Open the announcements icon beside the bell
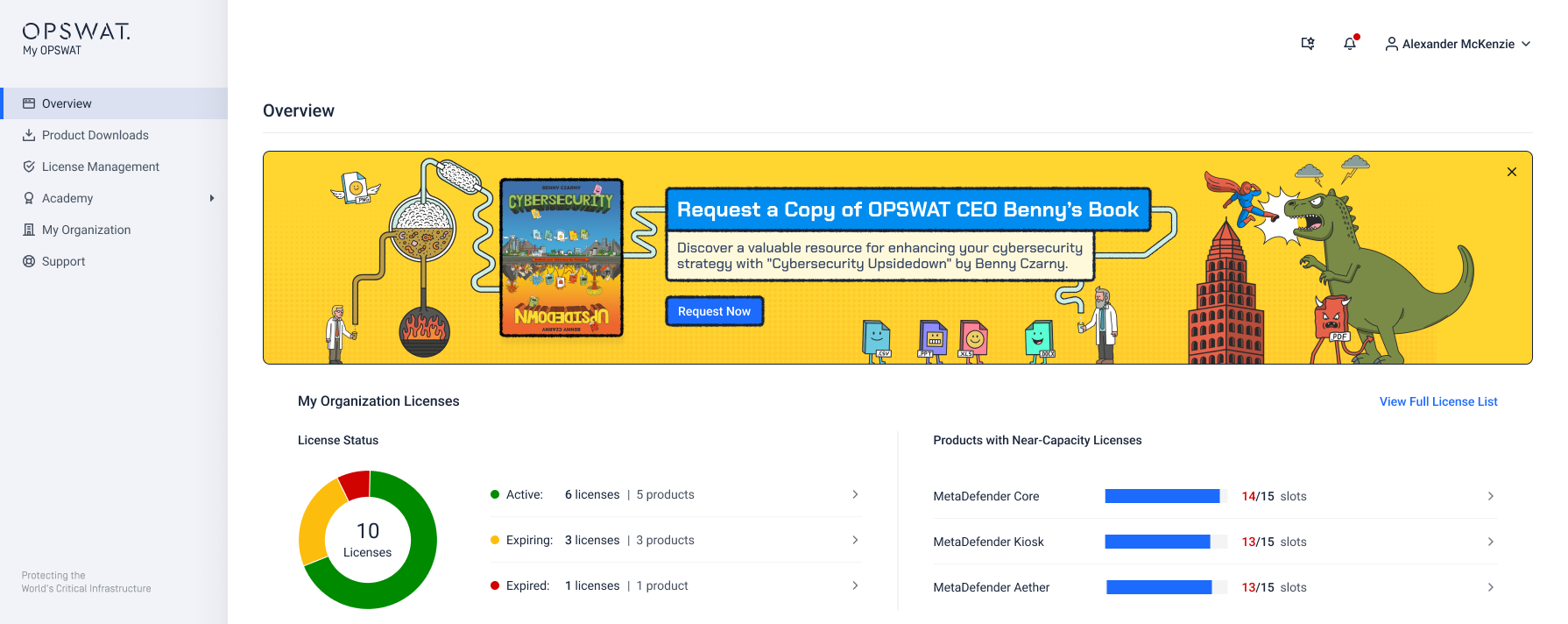 1308,43
